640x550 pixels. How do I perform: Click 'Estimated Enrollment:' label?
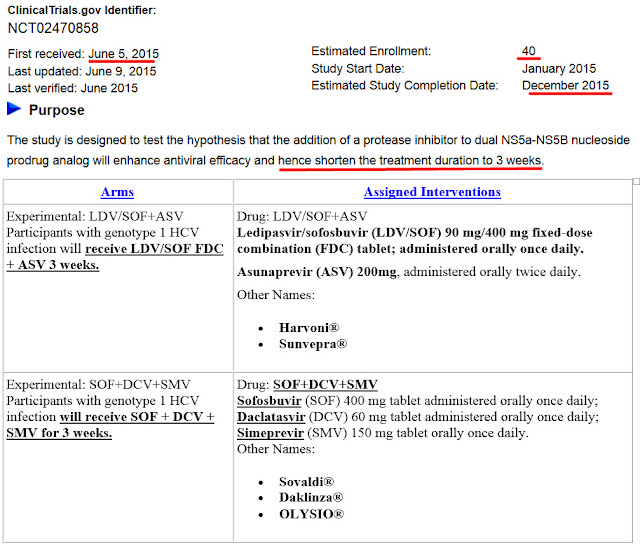coord(371,51)
